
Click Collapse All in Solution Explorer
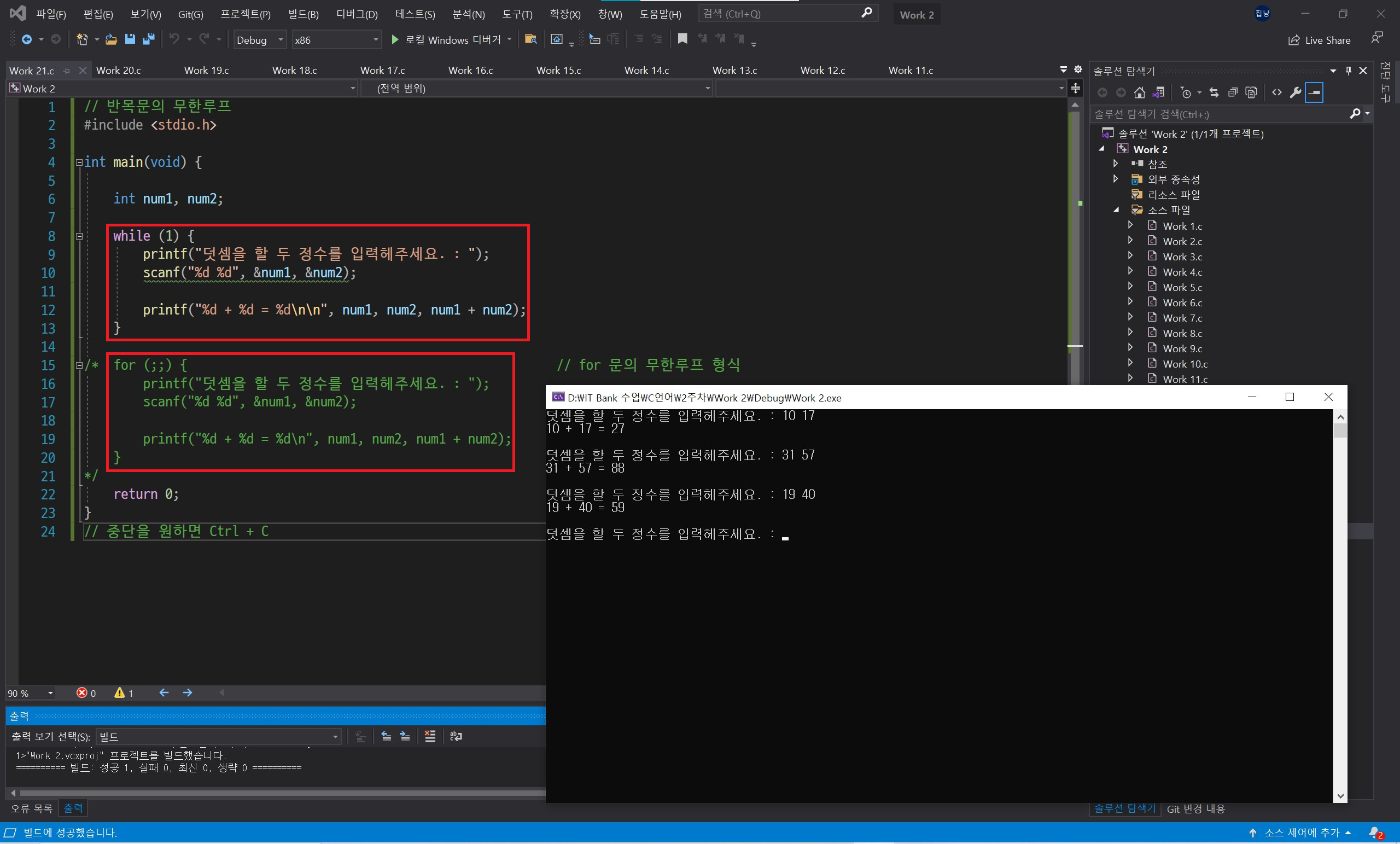(1233, 92)
